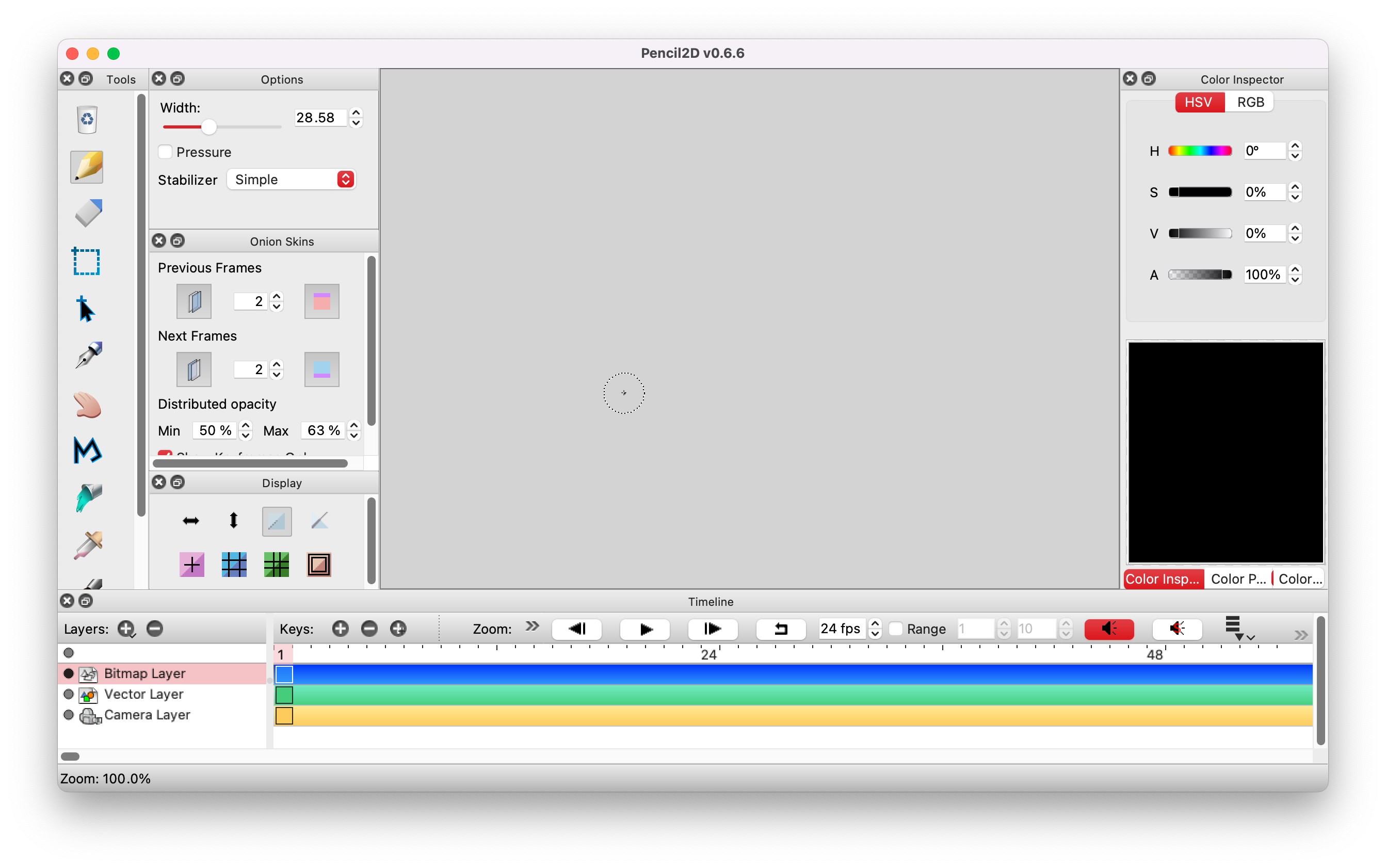Select the Hand pan tool
The image size is (1386, 868).
87,404
